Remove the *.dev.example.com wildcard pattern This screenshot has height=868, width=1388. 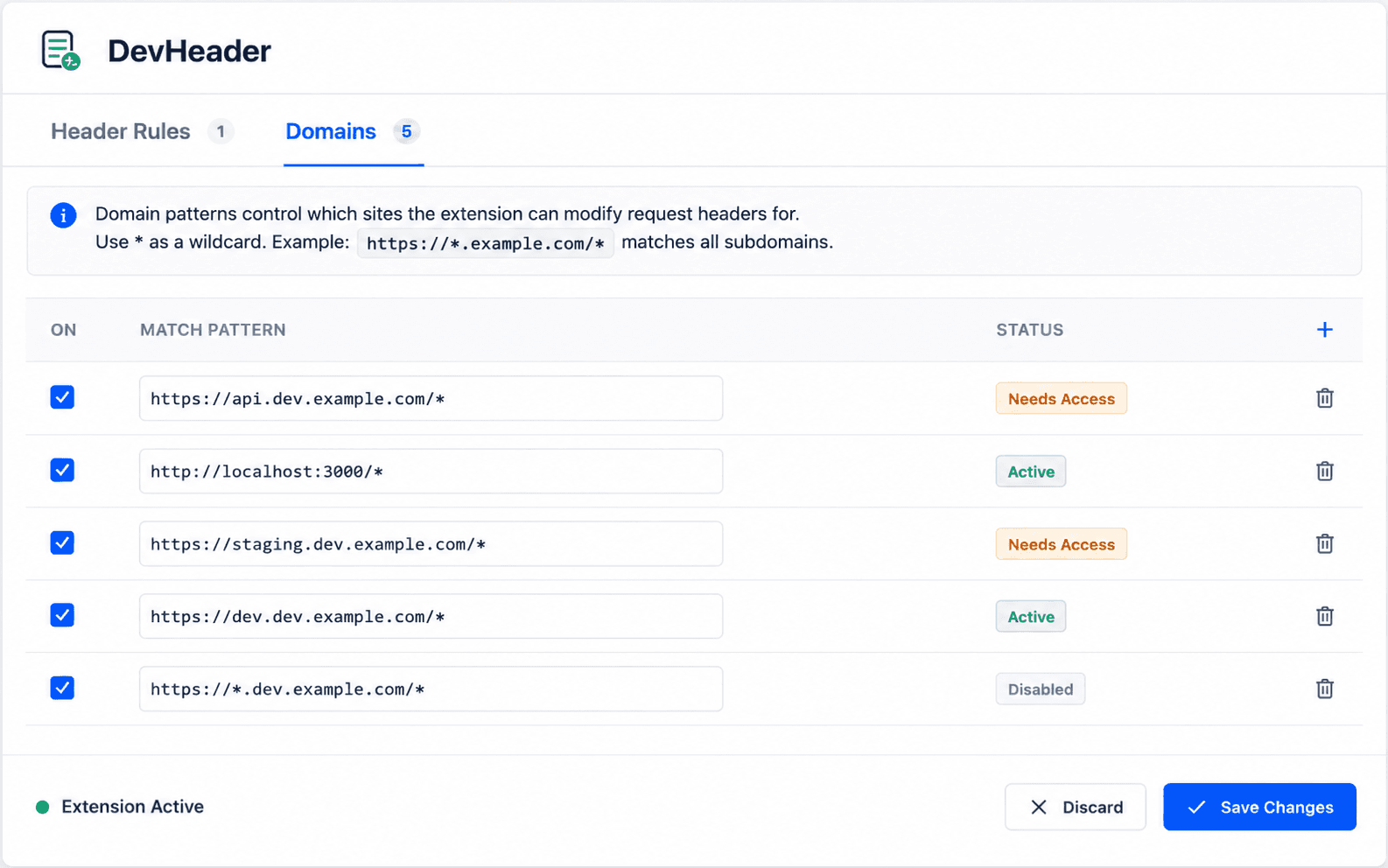(x=1324, y=689)
